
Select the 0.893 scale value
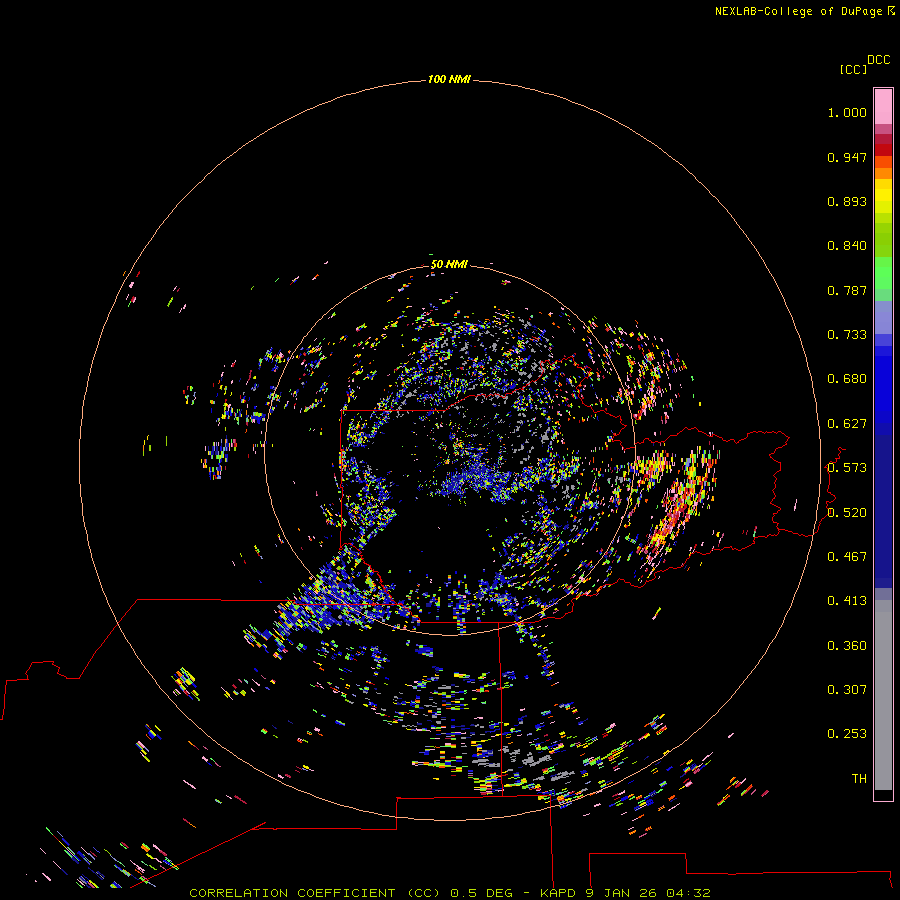pos(847,201)
